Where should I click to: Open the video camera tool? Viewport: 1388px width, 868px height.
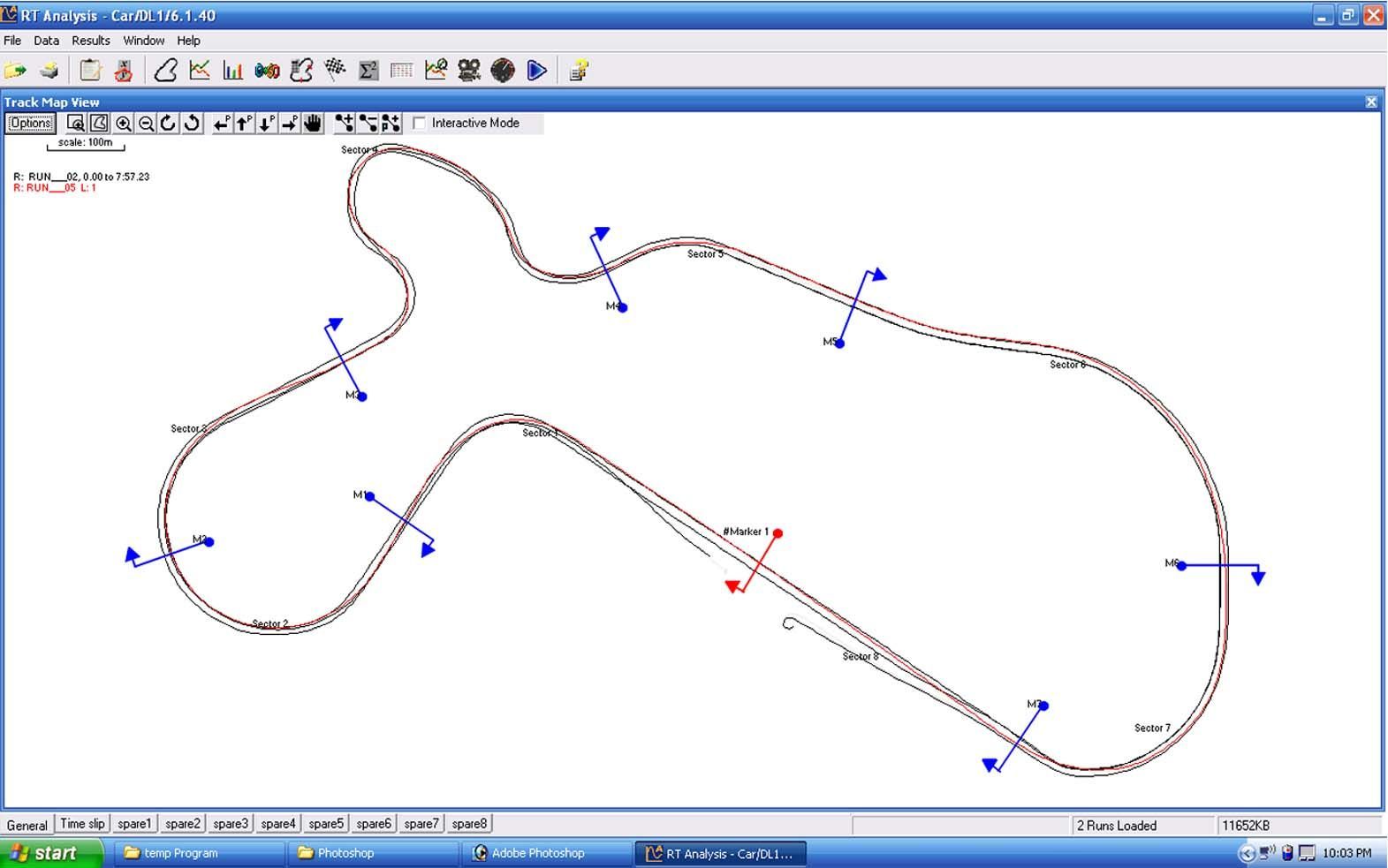pyautogui.click(x=469, y=71)
